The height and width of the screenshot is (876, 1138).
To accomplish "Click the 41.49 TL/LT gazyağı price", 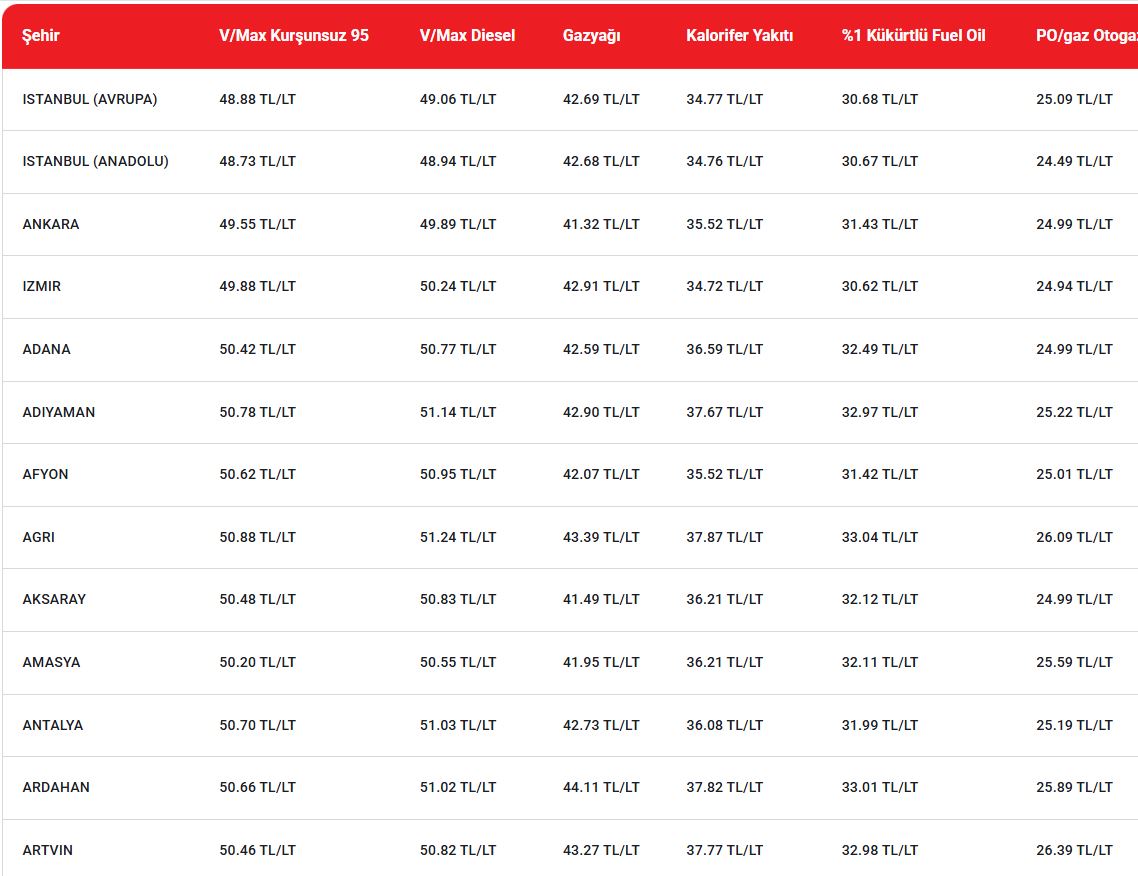I will (601, 599).
